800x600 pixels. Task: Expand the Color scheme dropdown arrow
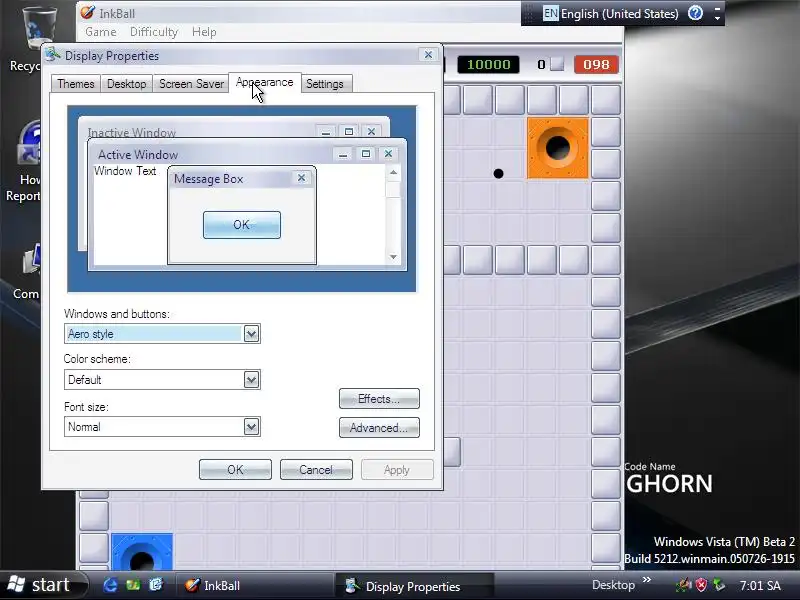pos(251,380)
